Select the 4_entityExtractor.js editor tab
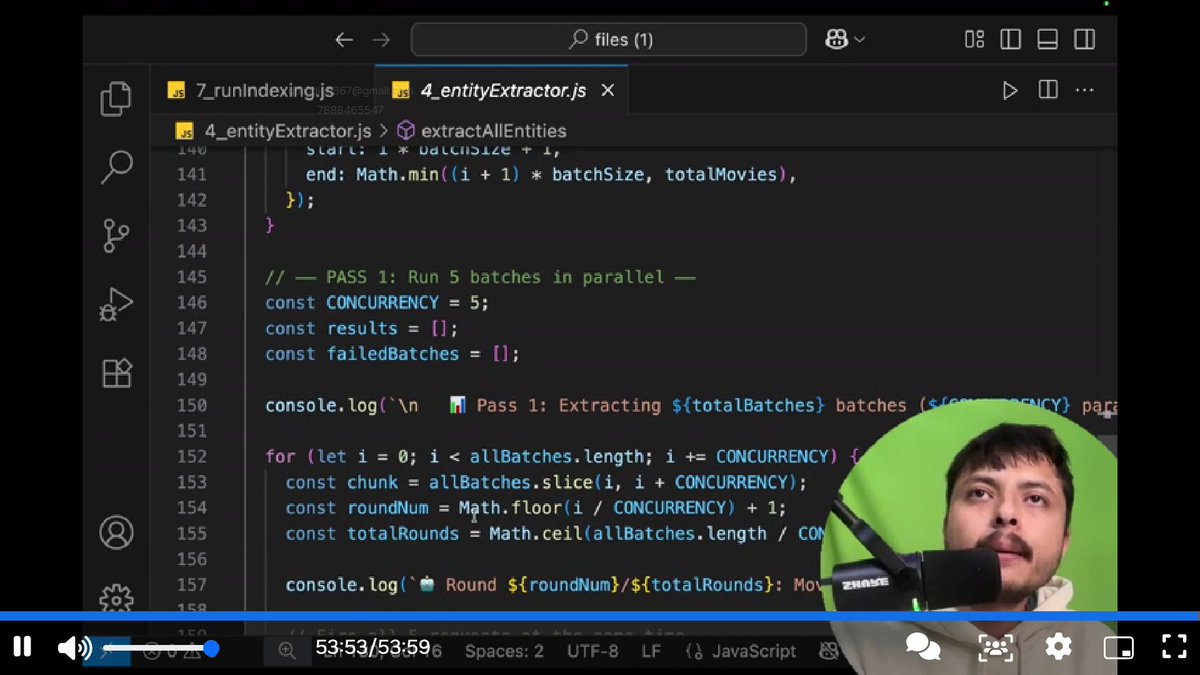 [501, 91]
